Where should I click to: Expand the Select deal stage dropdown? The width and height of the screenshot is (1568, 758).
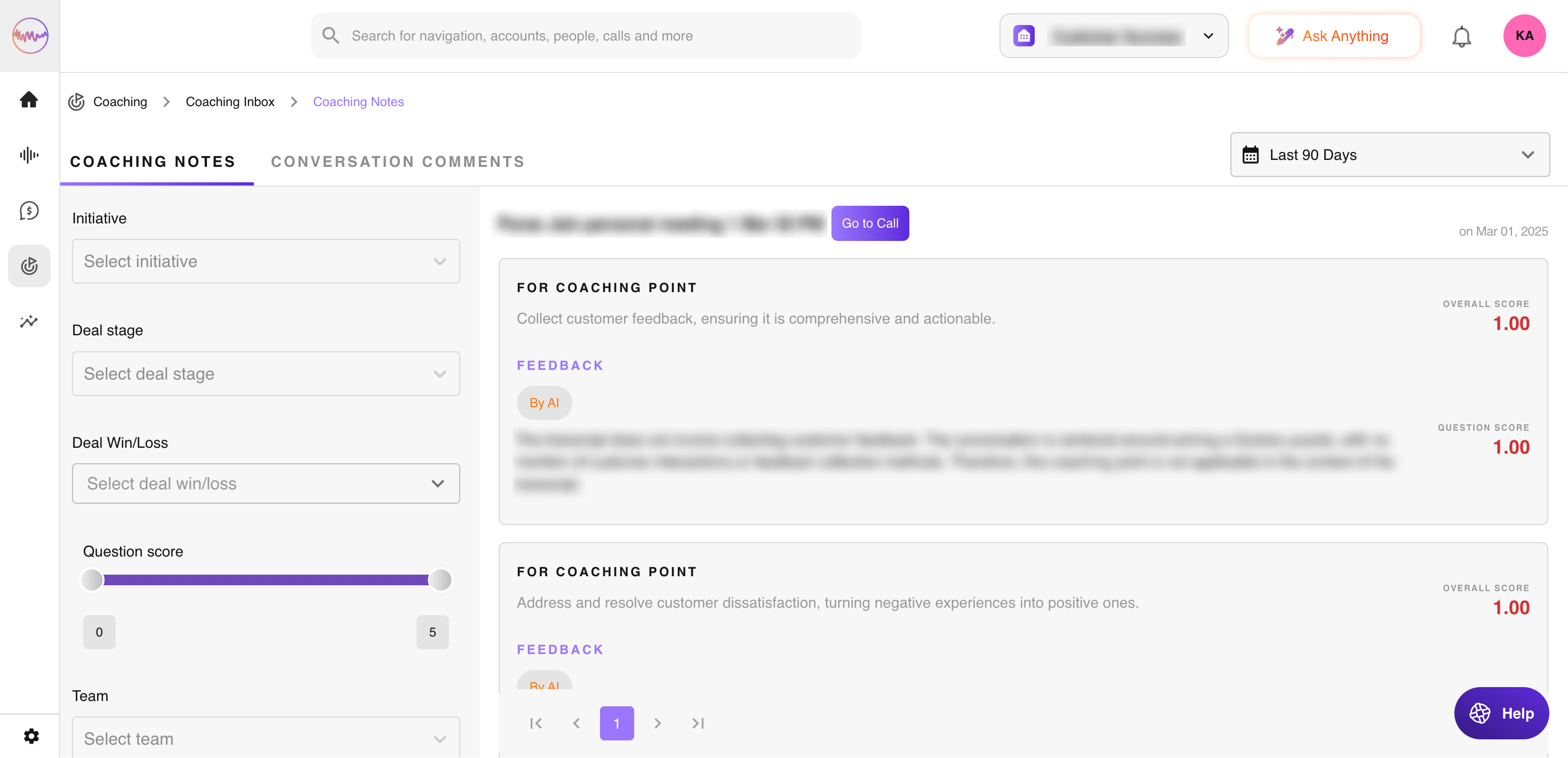(266, 374)
